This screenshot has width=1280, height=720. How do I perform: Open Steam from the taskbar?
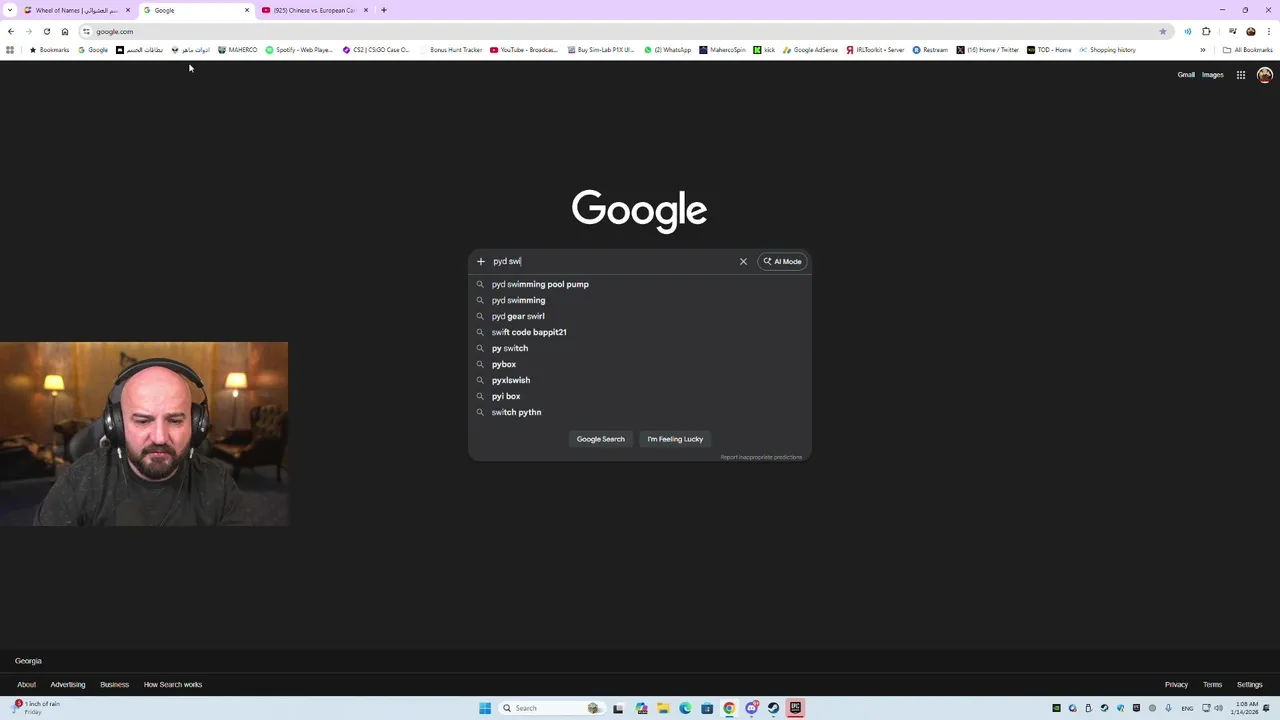[x=773, y=708]
